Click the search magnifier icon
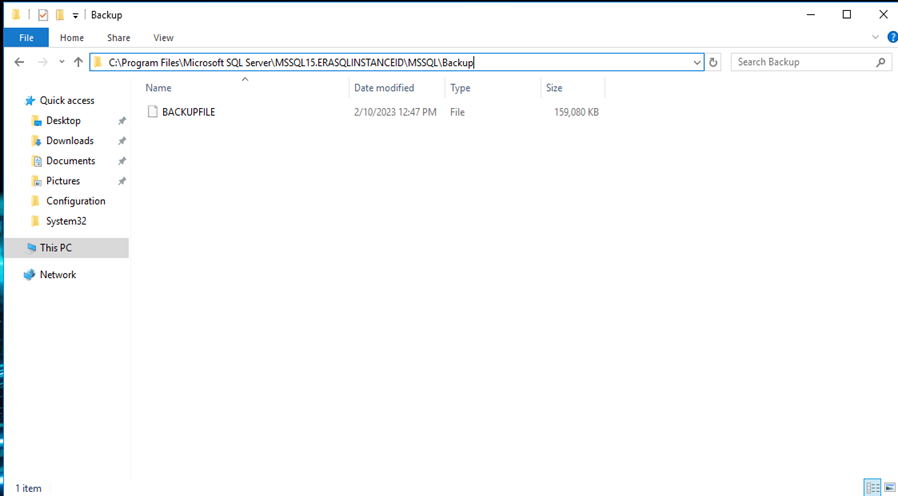 pyautogui.click(x=881, y=62)
